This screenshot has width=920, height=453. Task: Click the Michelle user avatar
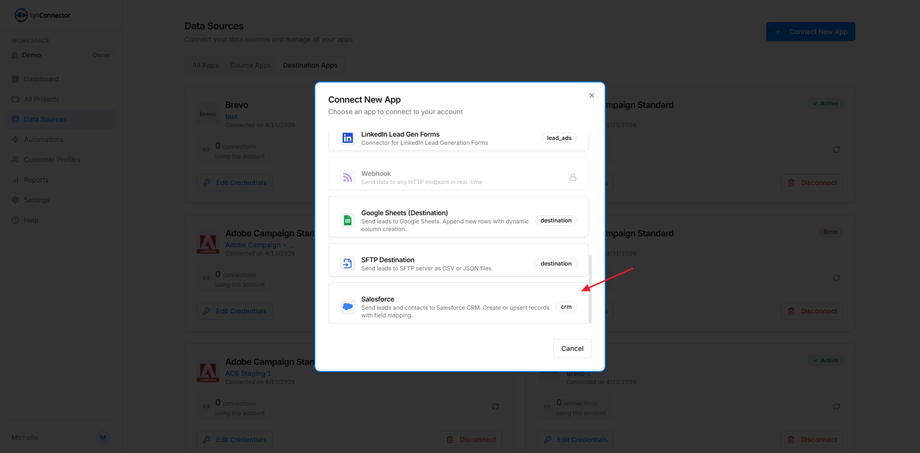pos(103,438)
